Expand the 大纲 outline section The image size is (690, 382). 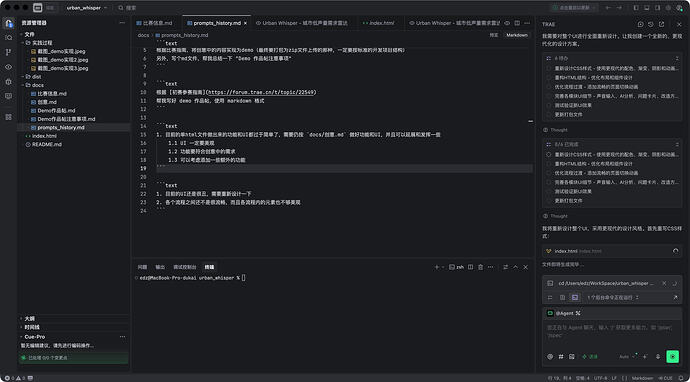tap(29, 318)
